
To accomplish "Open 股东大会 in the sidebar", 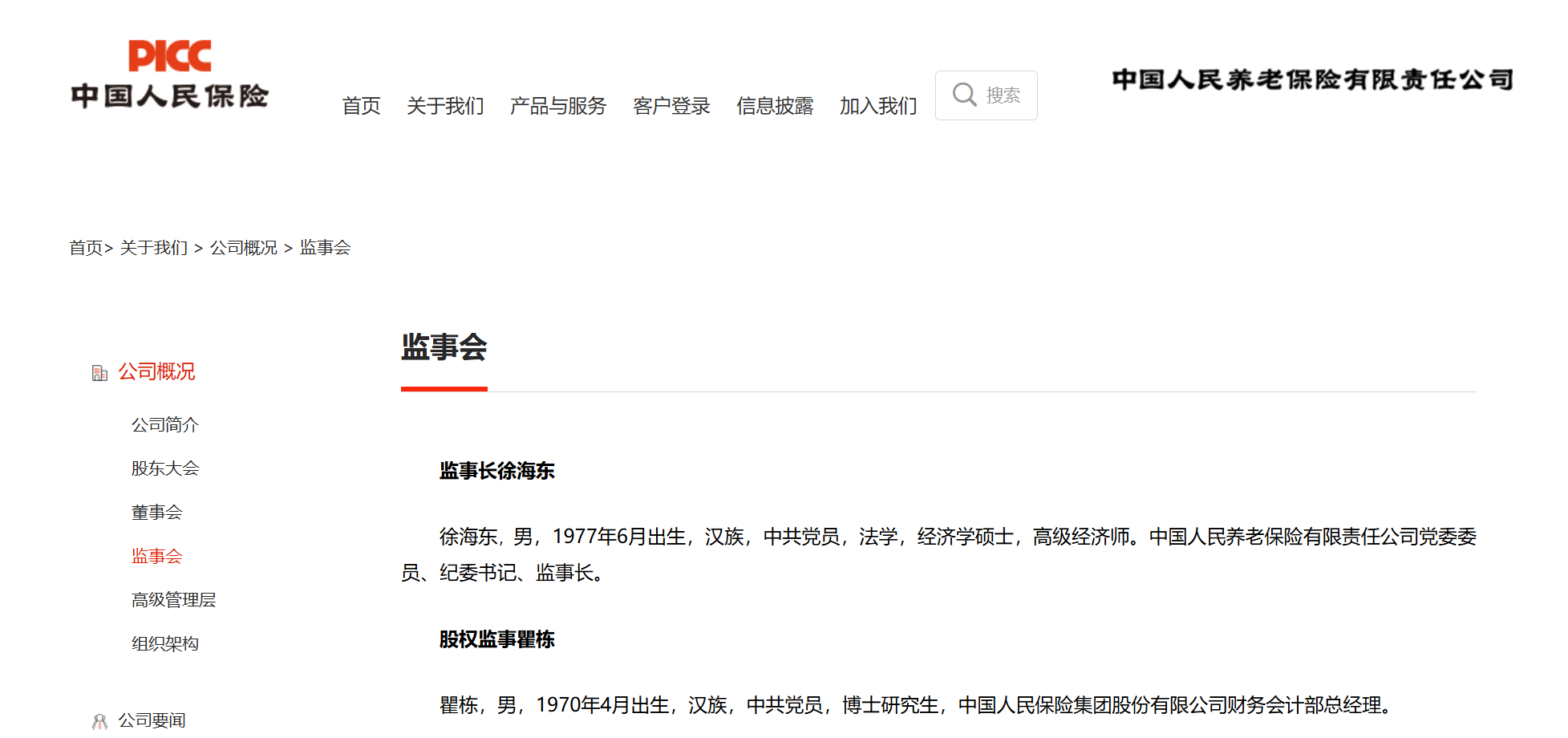I will coord(165,468).
